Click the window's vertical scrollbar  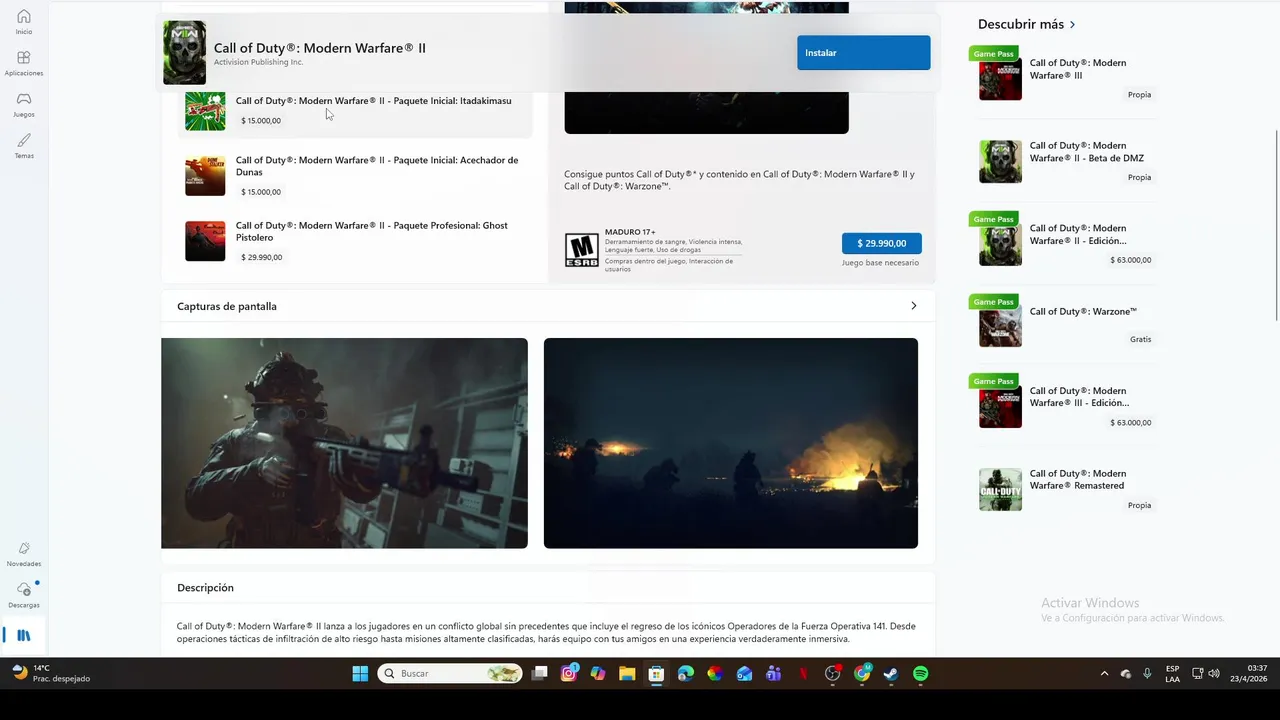tap(1275, 225)
